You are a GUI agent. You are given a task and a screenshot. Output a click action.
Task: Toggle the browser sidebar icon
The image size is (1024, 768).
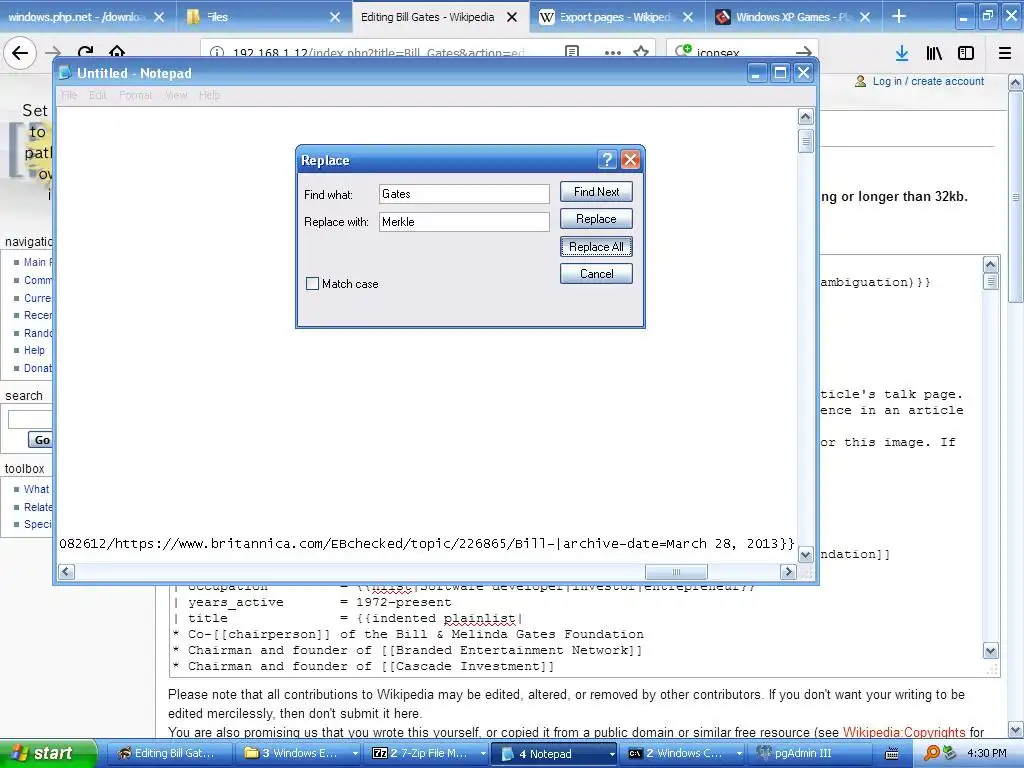(966, 54)
